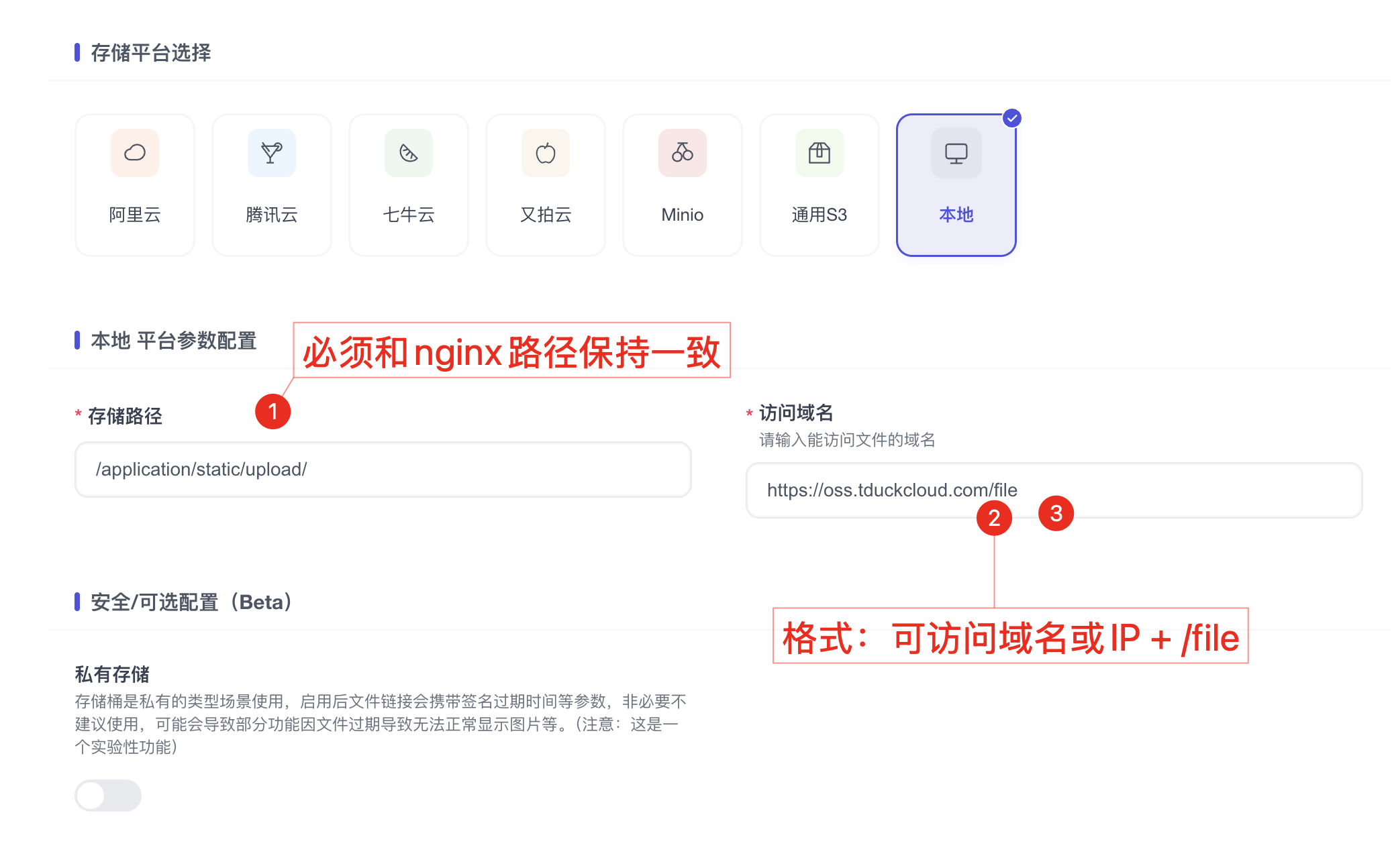Focus the 访问域名 input field
Screen dimensions: 1392x868
pyautogui.click(x=1054, y=490)
